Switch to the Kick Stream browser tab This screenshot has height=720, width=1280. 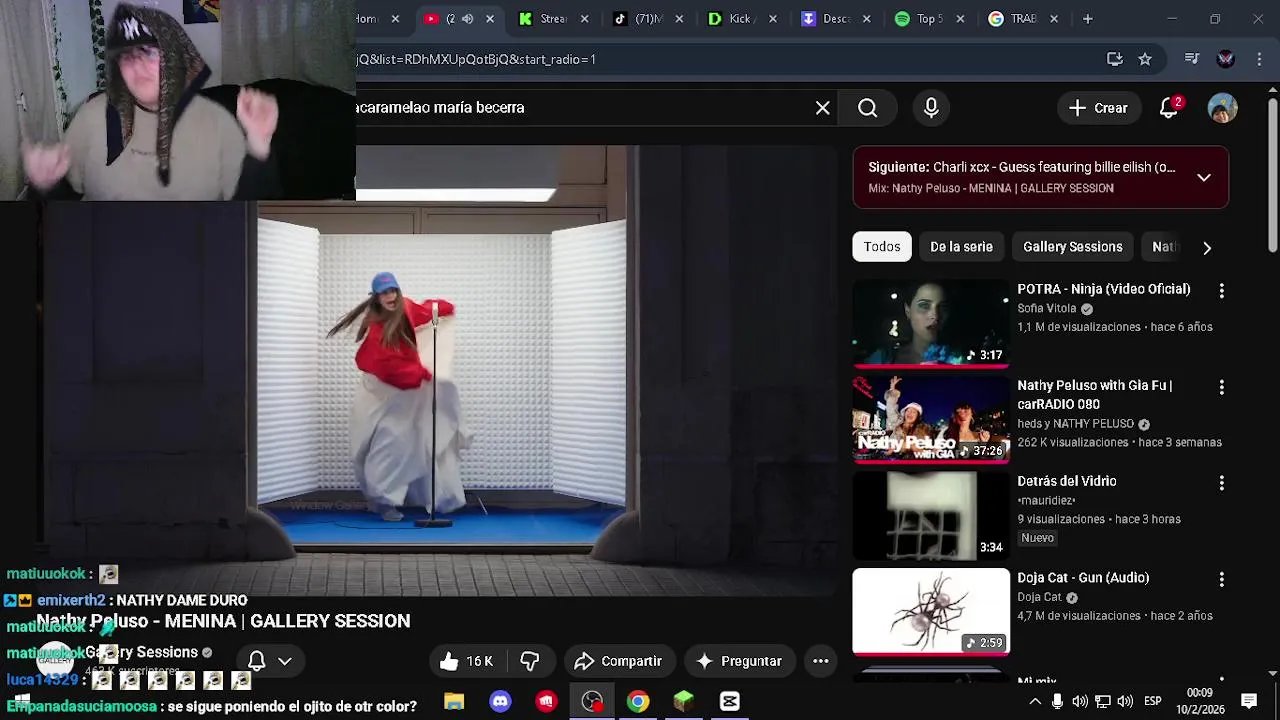[x=553, y=19]
